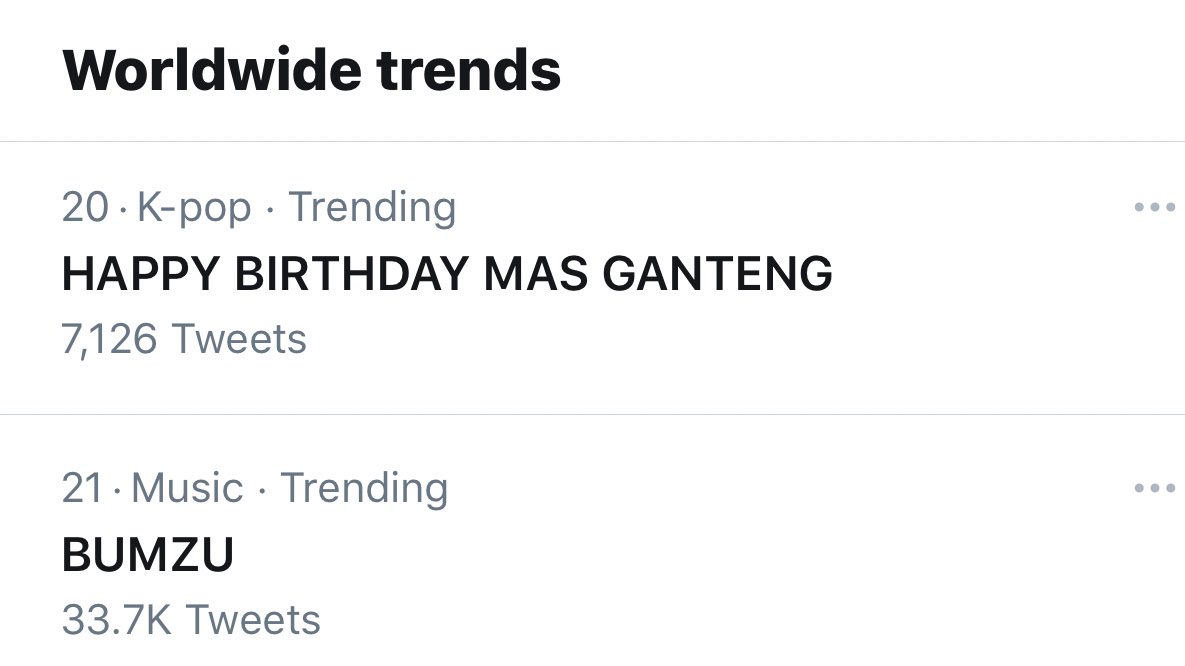Click rank number 21
Image resolution: width=1185 pixels, height=666 pixels.
(82, 489)
